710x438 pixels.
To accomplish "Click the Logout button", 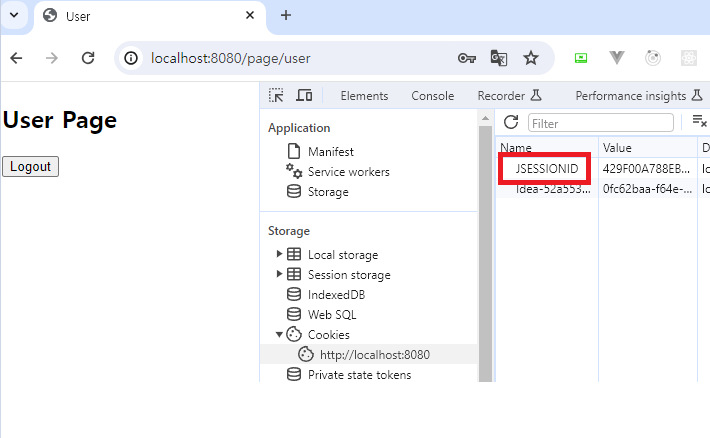I will pos(30,166).
